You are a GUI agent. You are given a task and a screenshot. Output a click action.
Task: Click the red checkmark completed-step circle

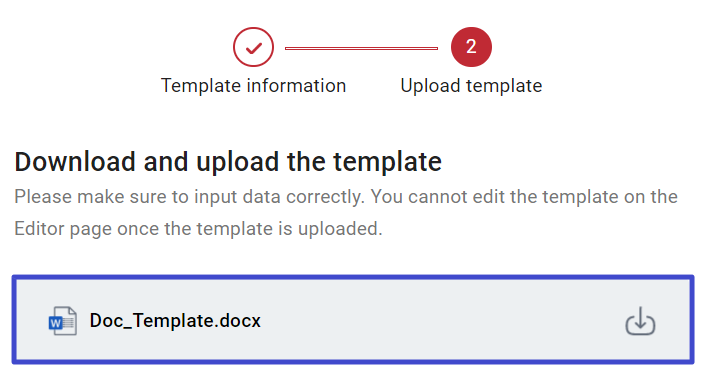253,47
